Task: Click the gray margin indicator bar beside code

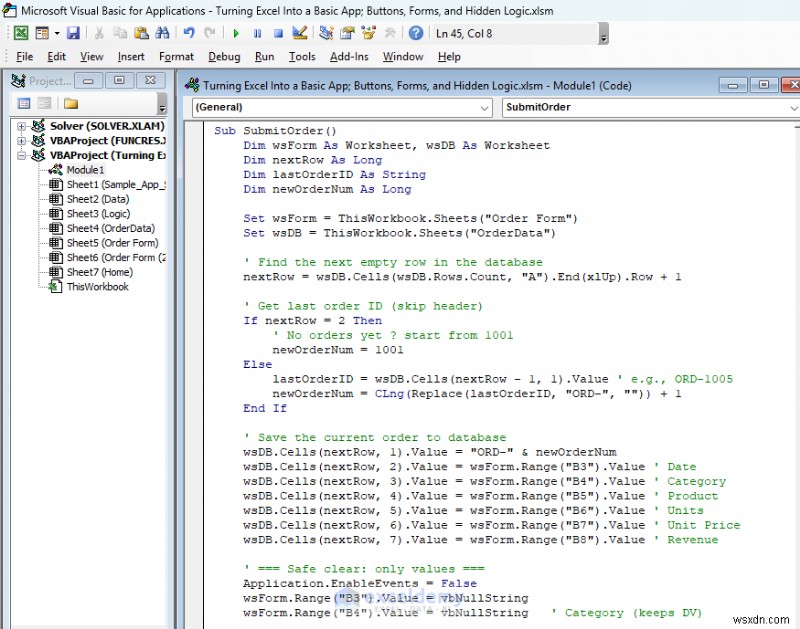Action: (x=194, y=375)
